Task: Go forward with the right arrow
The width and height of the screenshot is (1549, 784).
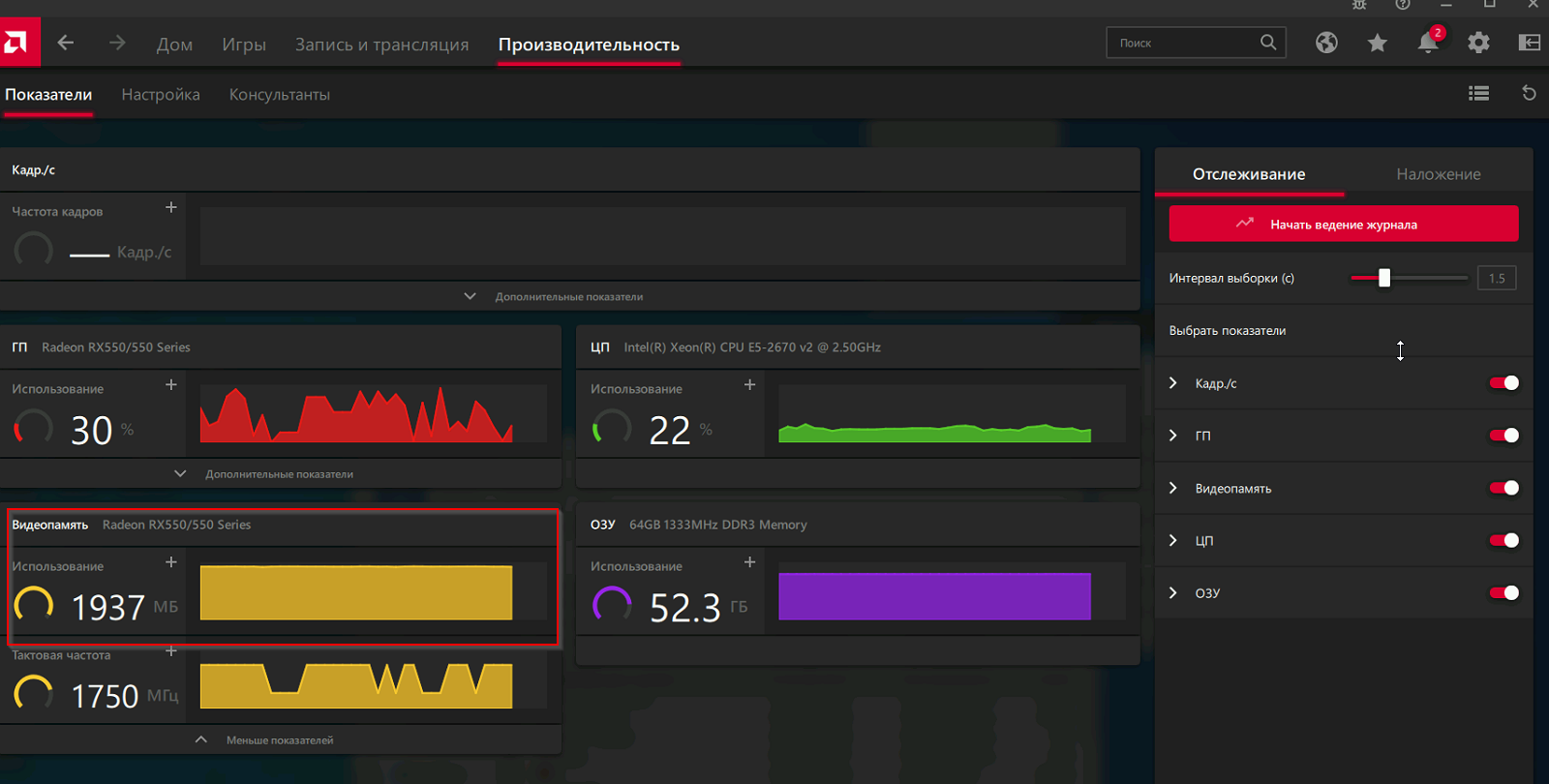Action: pyautogui.click(x=117, y=43)
